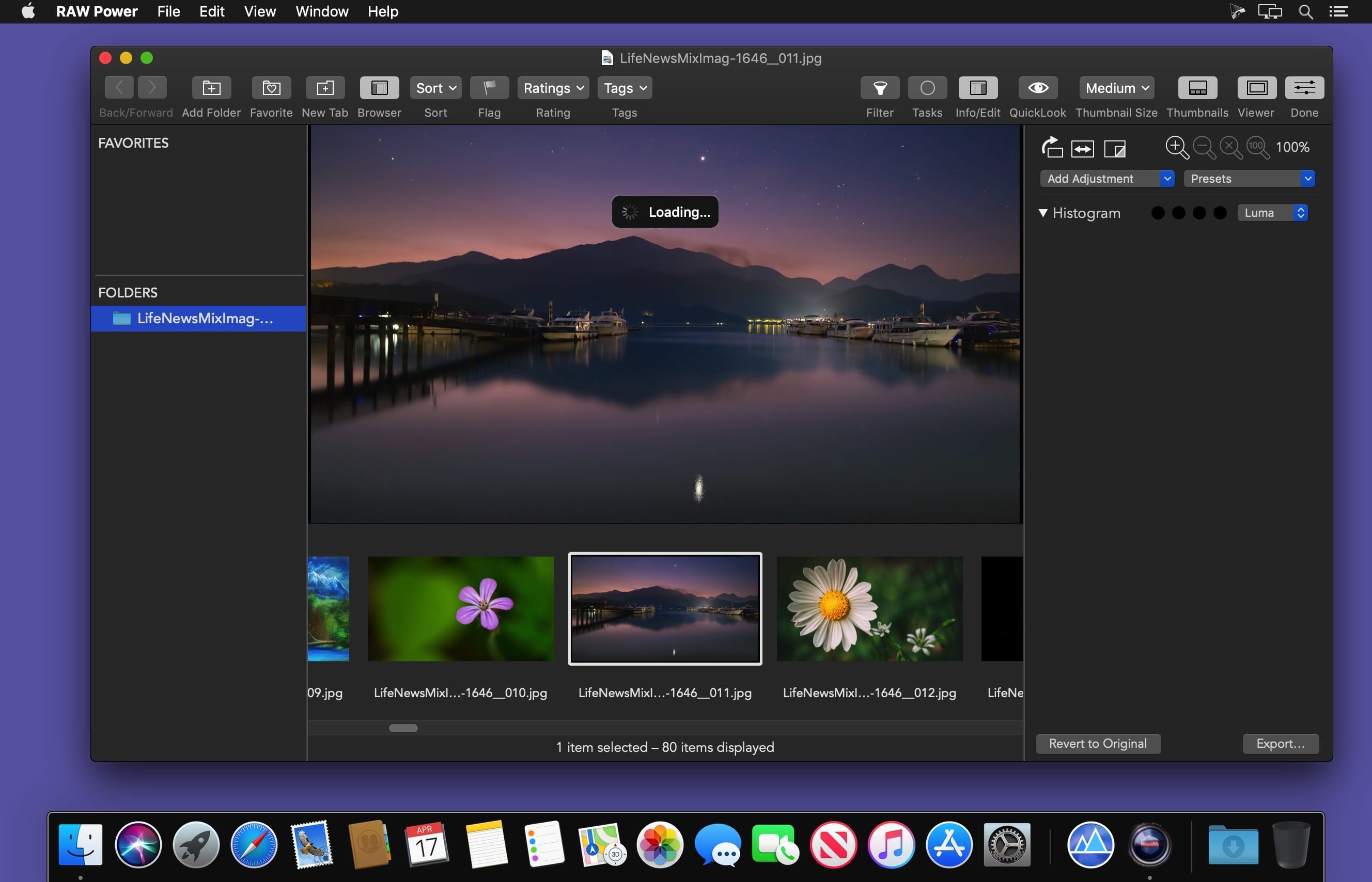This screenshot has width=1372, height=882.
Task: Select the daisy thumbnail 1646__012.jpg
Action: (x=869, y=609)
